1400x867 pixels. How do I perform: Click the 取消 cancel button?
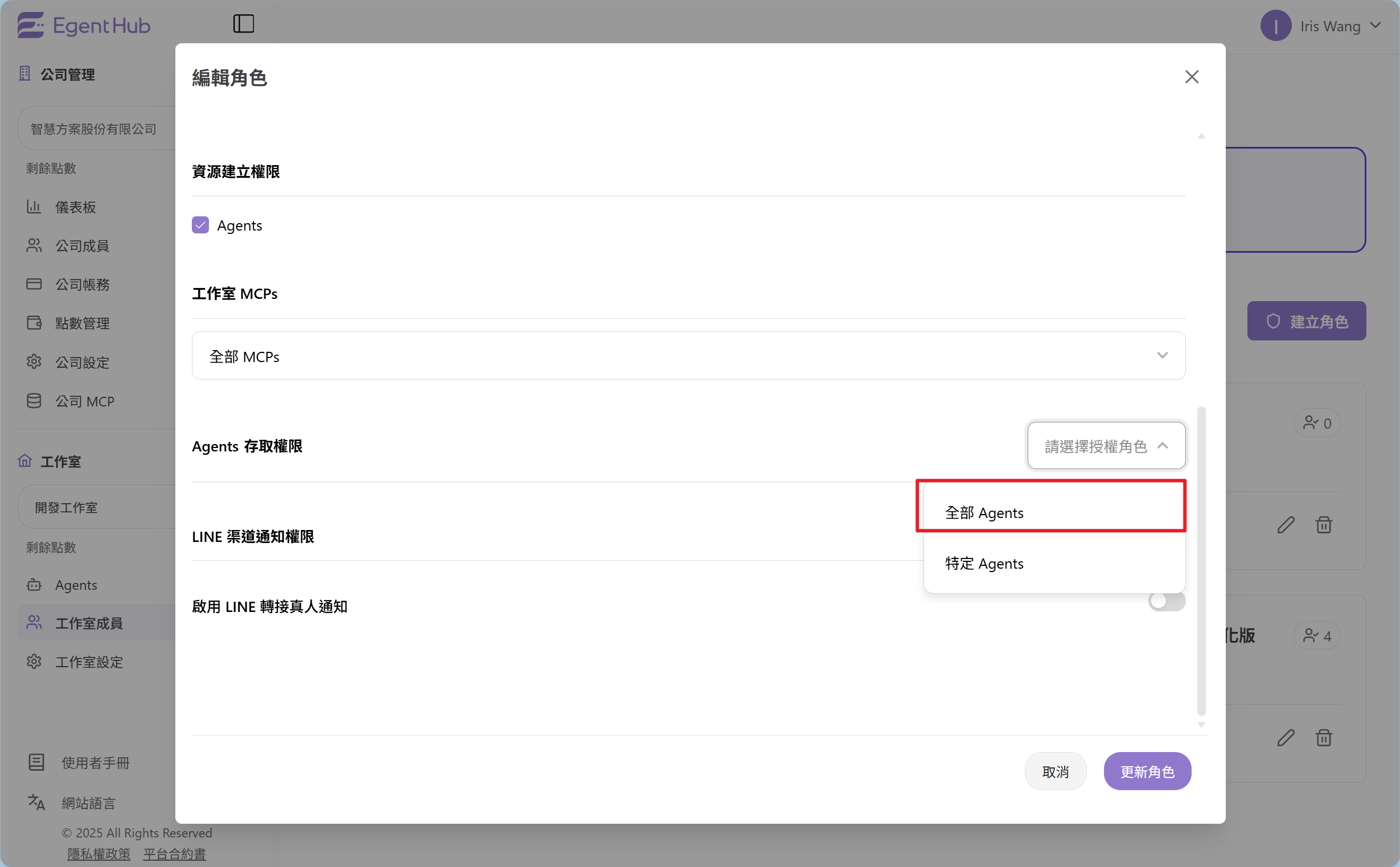[x=1055, y=771]
